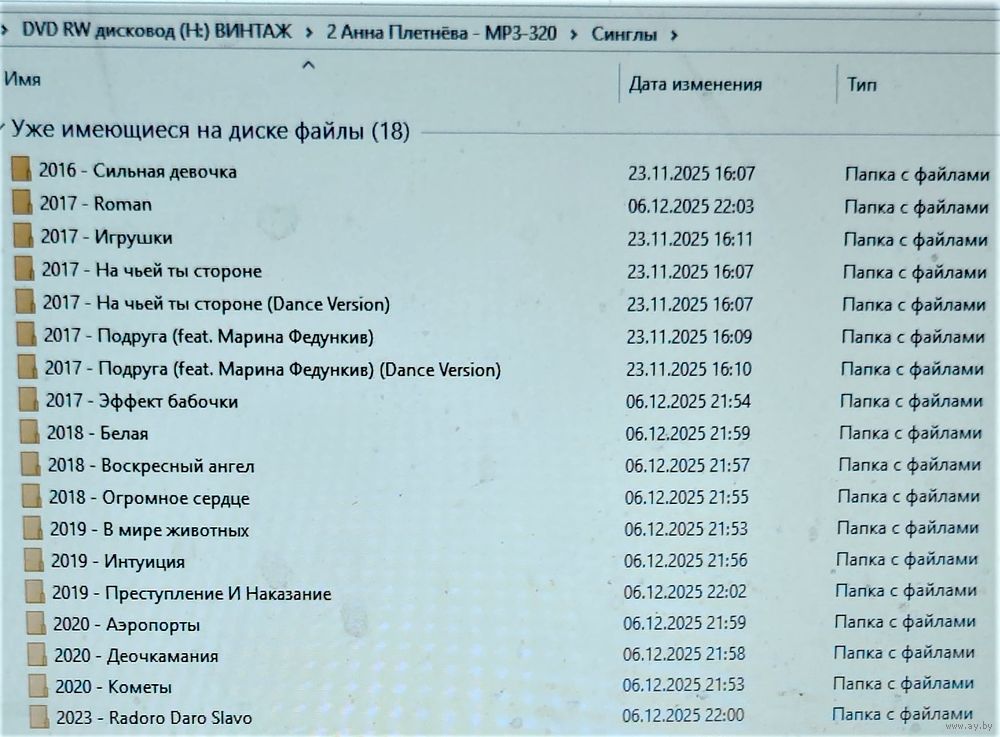
Task: Collapse the 'Уже имеющиеся на диске файлы' group
Action: [x=5, y=131]
